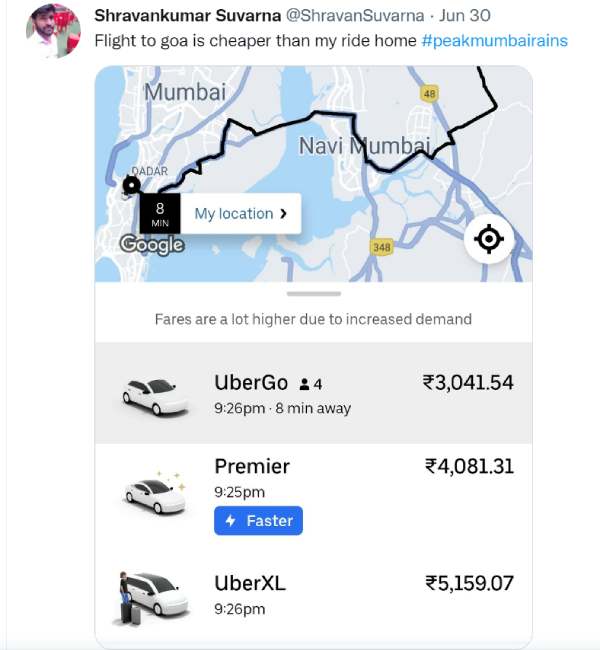The width and height of the screenshot is (600, 650).
Task: Click the UberXL car with passenger icon
Action: (150, 596)
